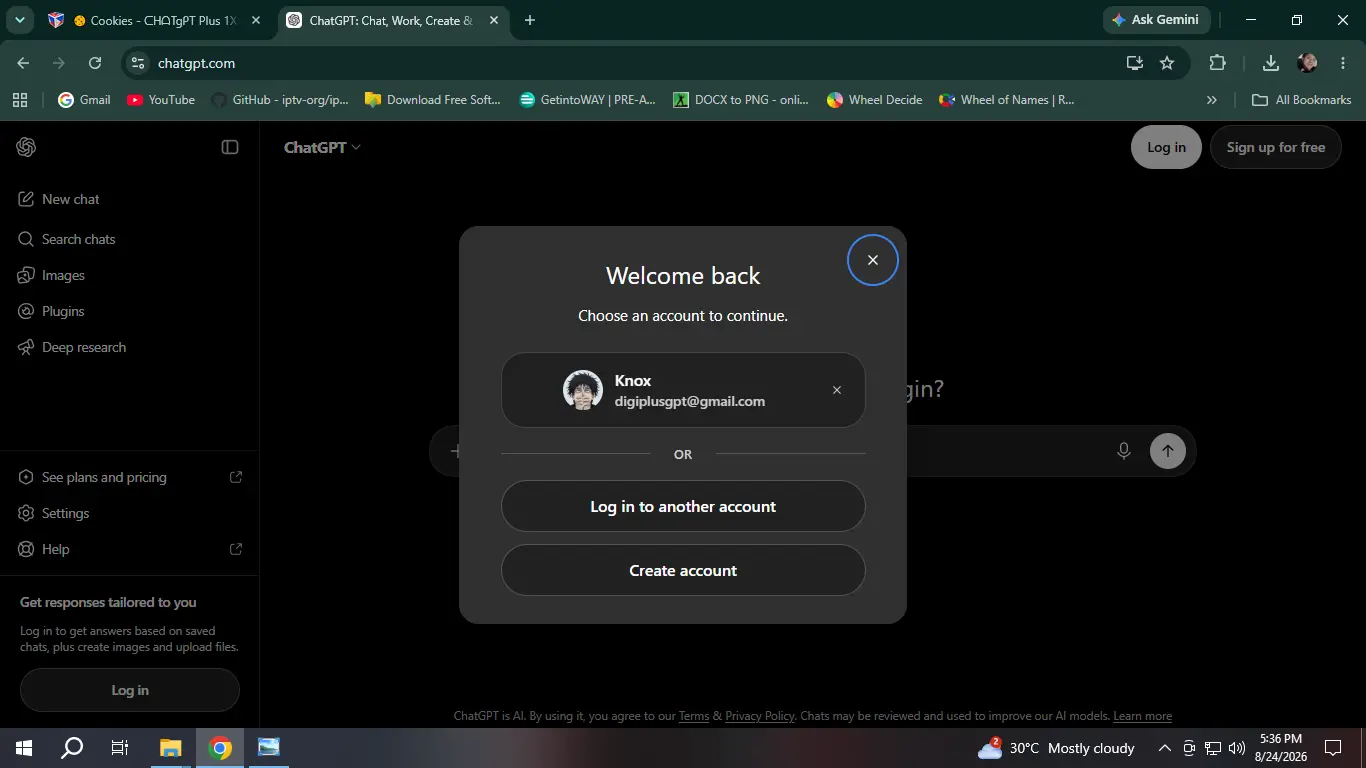
Task: Remove the Knox account from the list
Action: point(837,390)
